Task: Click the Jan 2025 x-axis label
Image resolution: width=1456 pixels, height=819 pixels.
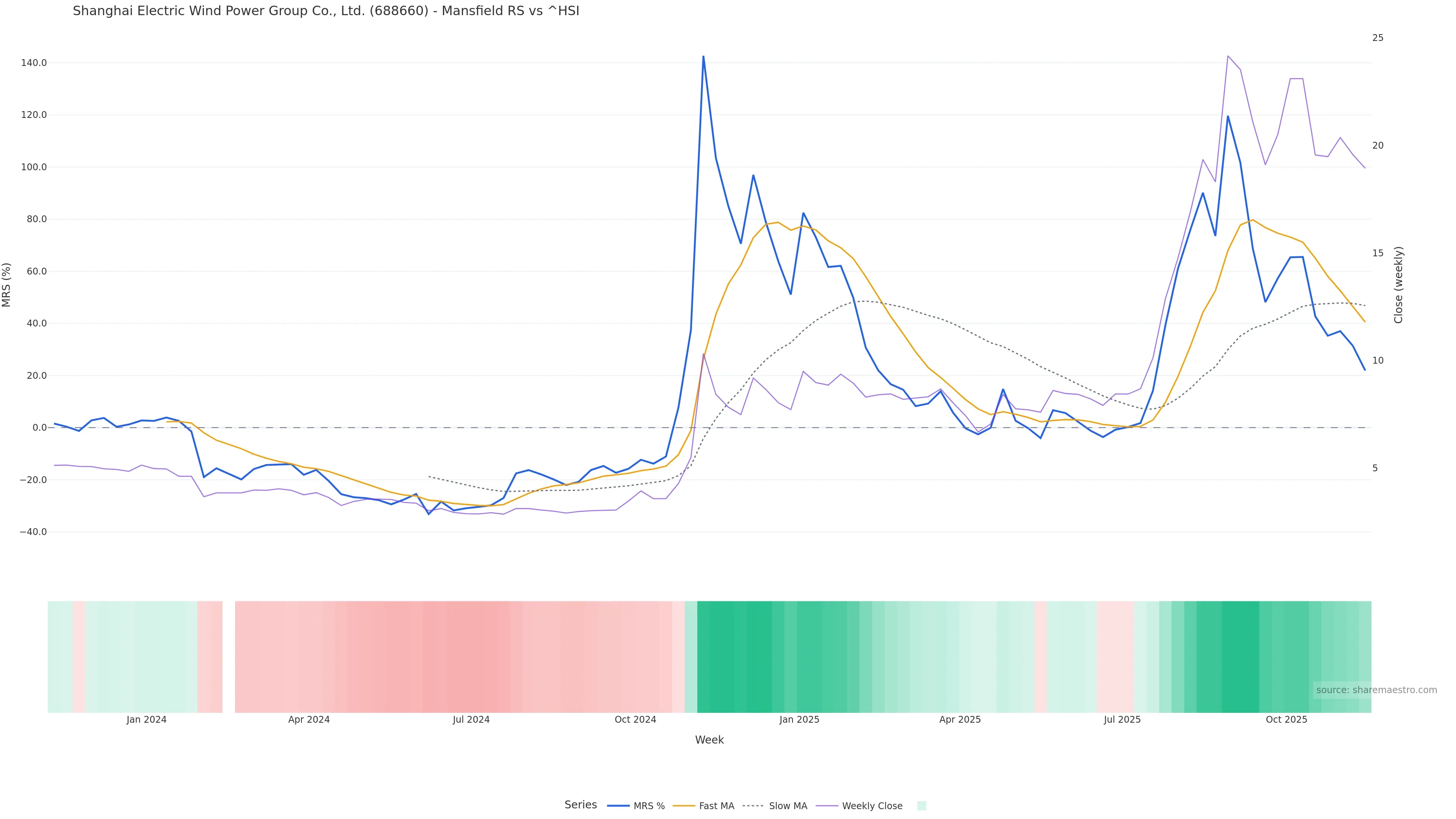Action: [x=799, y=720]
